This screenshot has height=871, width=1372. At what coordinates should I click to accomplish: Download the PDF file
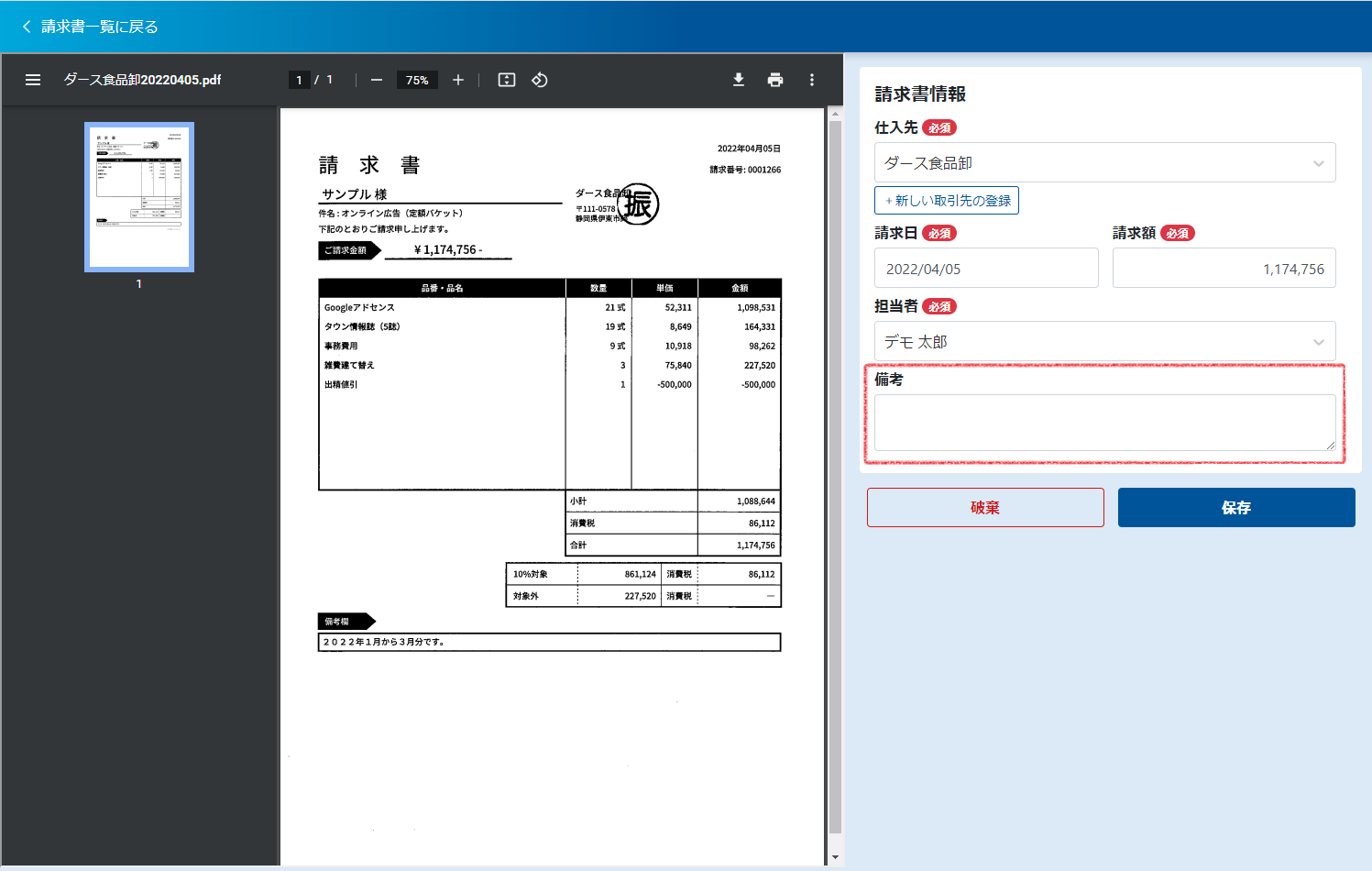click(739, 80)
